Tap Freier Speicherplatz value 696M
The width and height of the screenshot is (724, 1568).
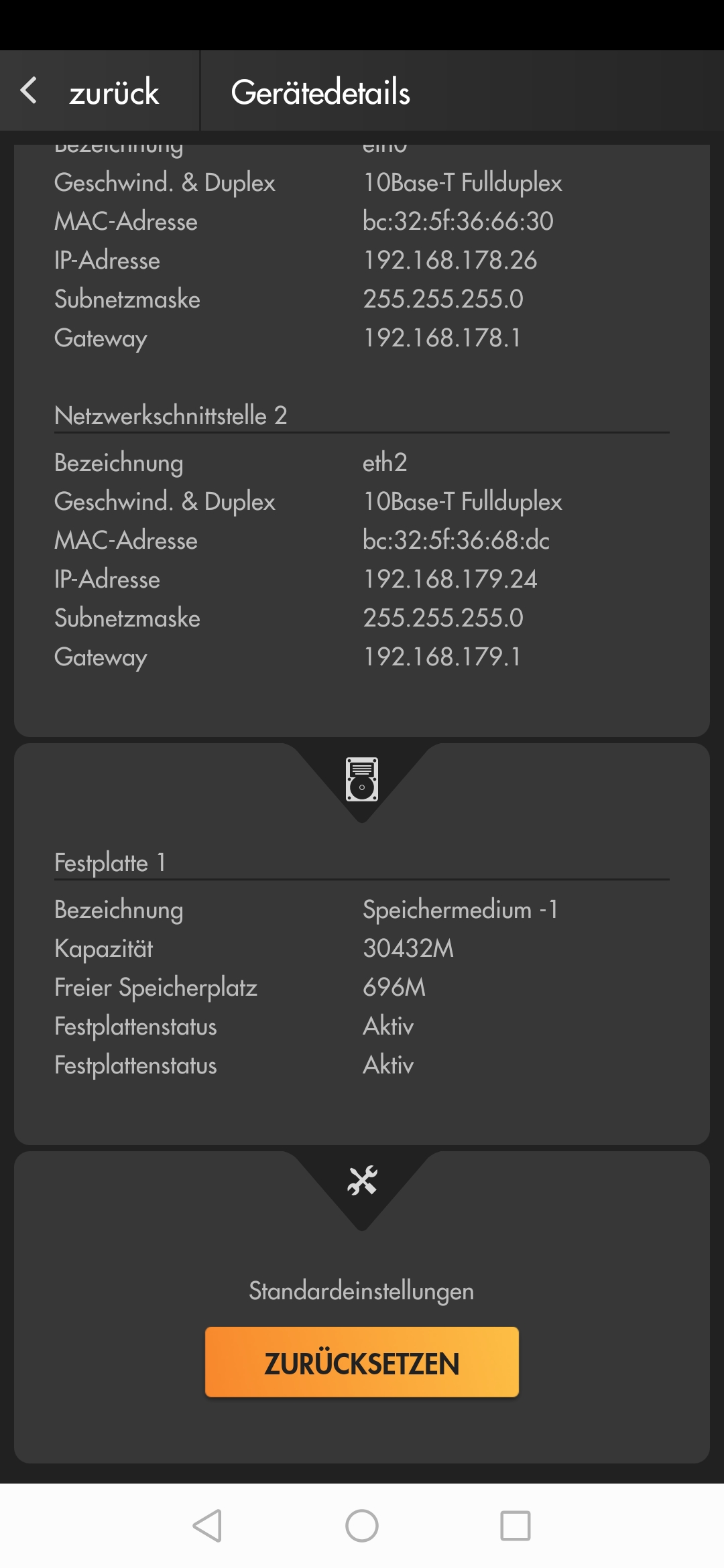point(394,987)
